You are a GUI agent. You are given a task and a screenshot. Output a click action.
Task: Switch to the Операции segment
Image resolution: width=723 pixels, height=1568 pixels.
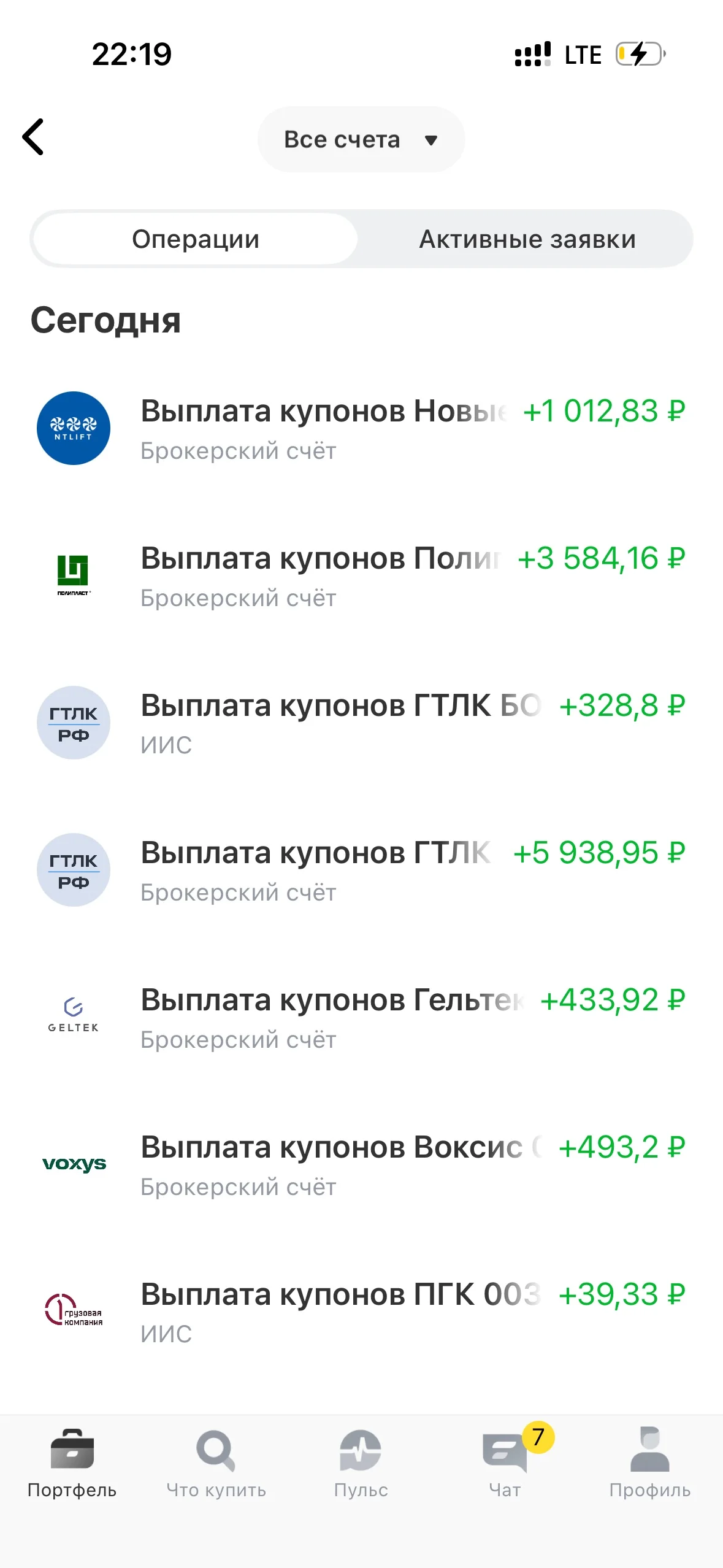[x=196, y=239]
